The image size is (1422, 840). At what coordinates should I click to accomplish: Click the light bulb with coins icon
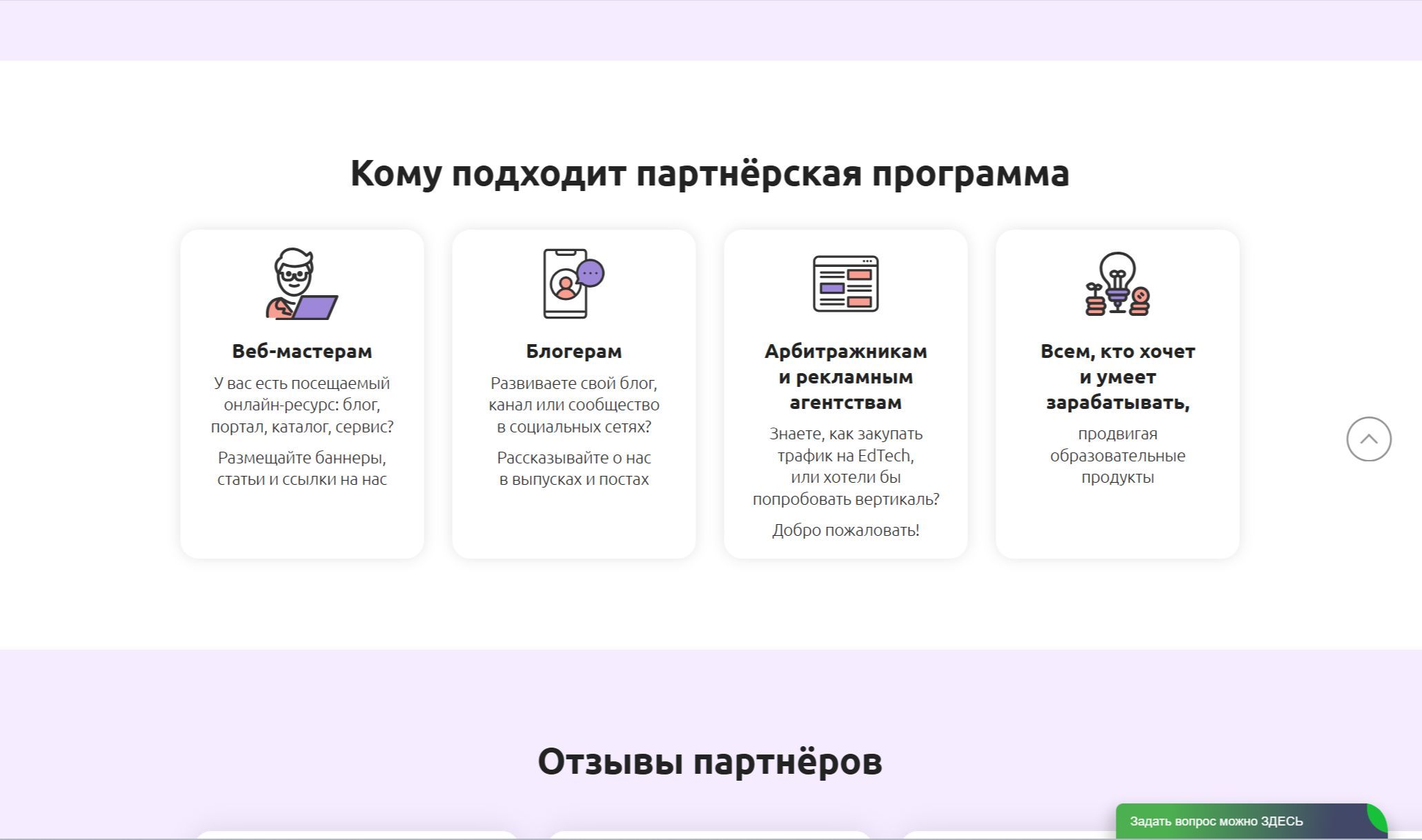tap(1117, 283)
